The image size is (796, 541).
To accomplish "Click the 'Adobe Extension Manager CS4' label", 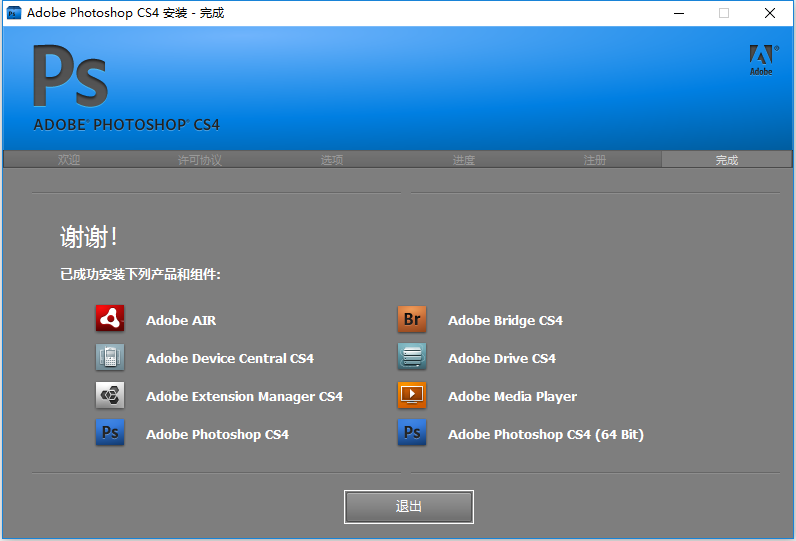I will 245,396.
